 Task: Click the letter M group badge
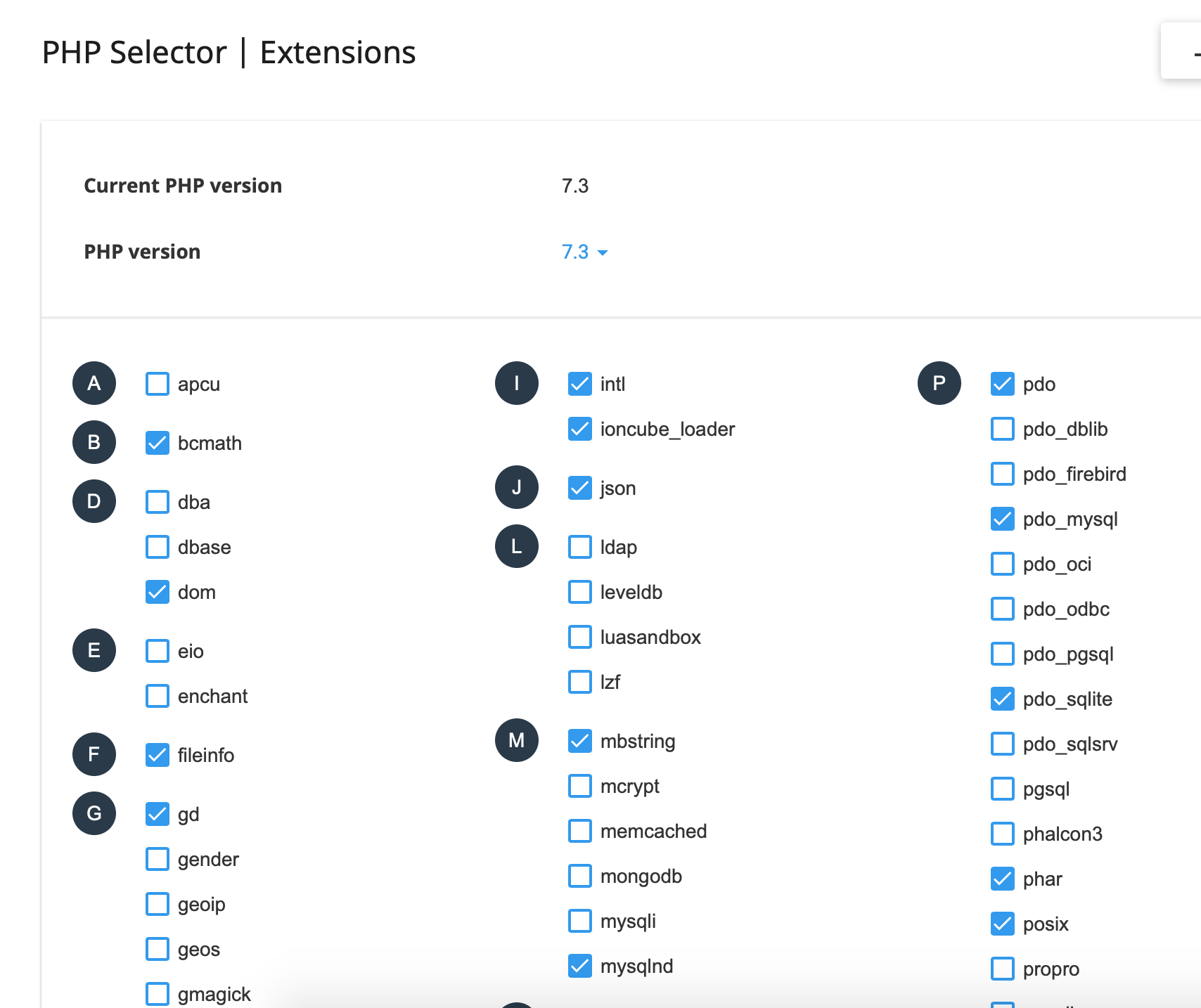(x=517, y=740)
